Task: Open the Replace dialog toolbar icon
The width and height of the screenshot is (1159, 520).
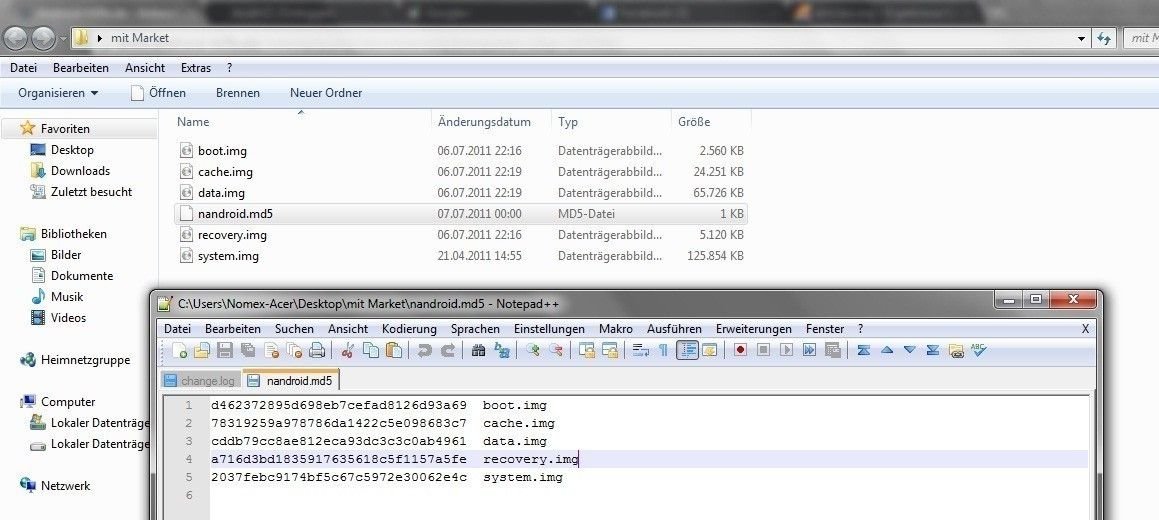Action: point(502,350)
